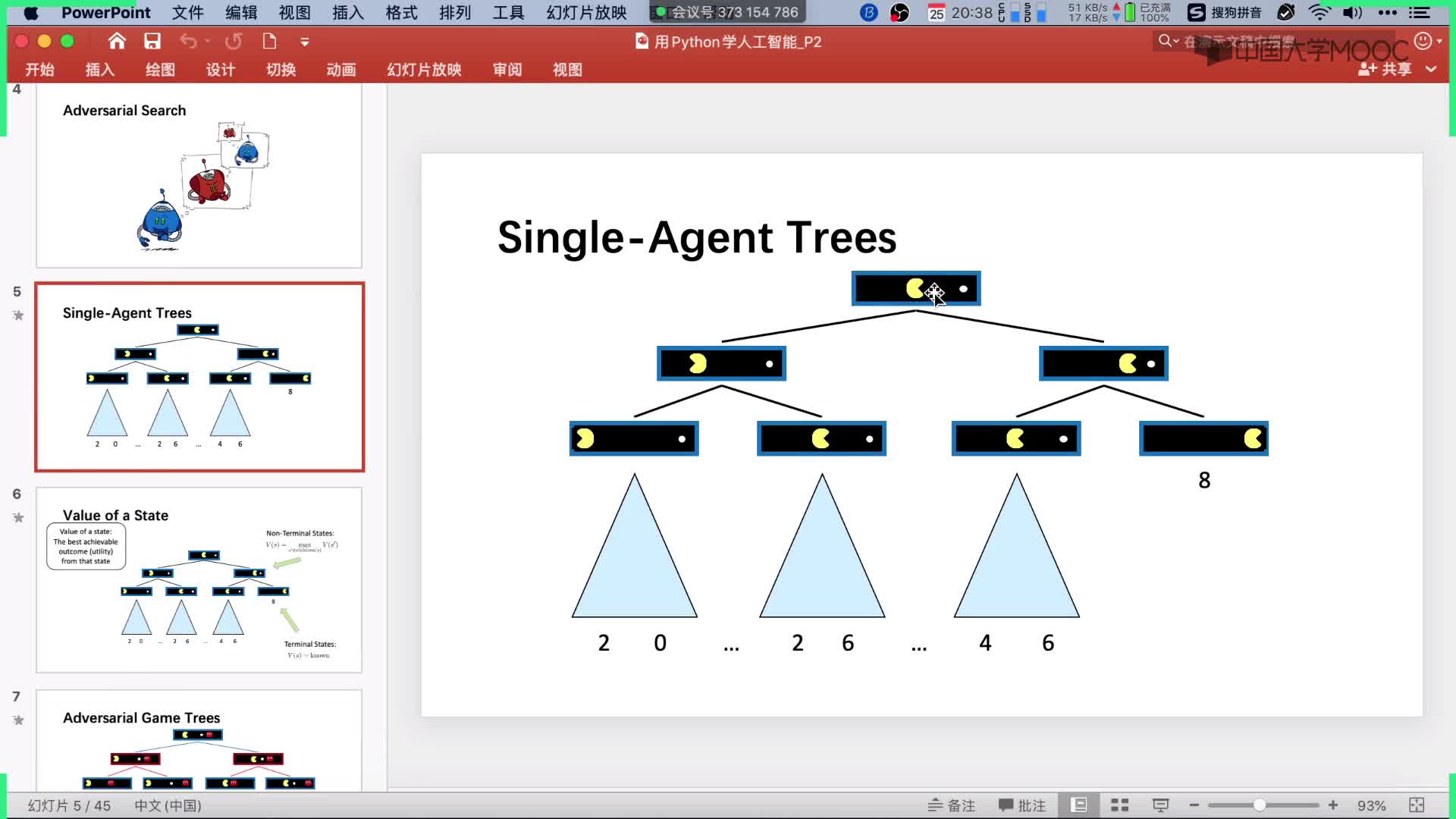Viewport: 1456px width, 819px height.
Task: Expand the ribbon collapse chevron
Action: (1431, 69)
